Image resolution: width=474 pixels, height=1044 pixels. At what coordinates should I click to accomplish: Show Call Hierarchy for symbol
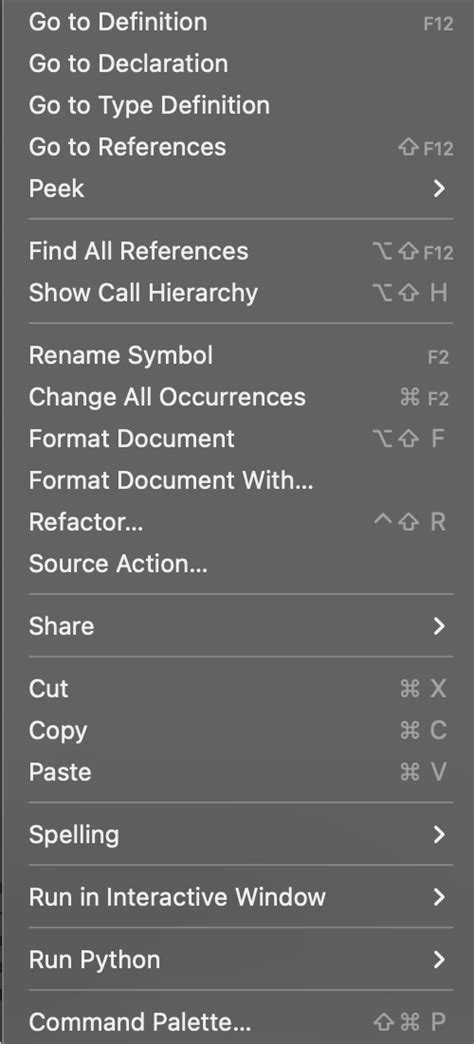[241, 293]
